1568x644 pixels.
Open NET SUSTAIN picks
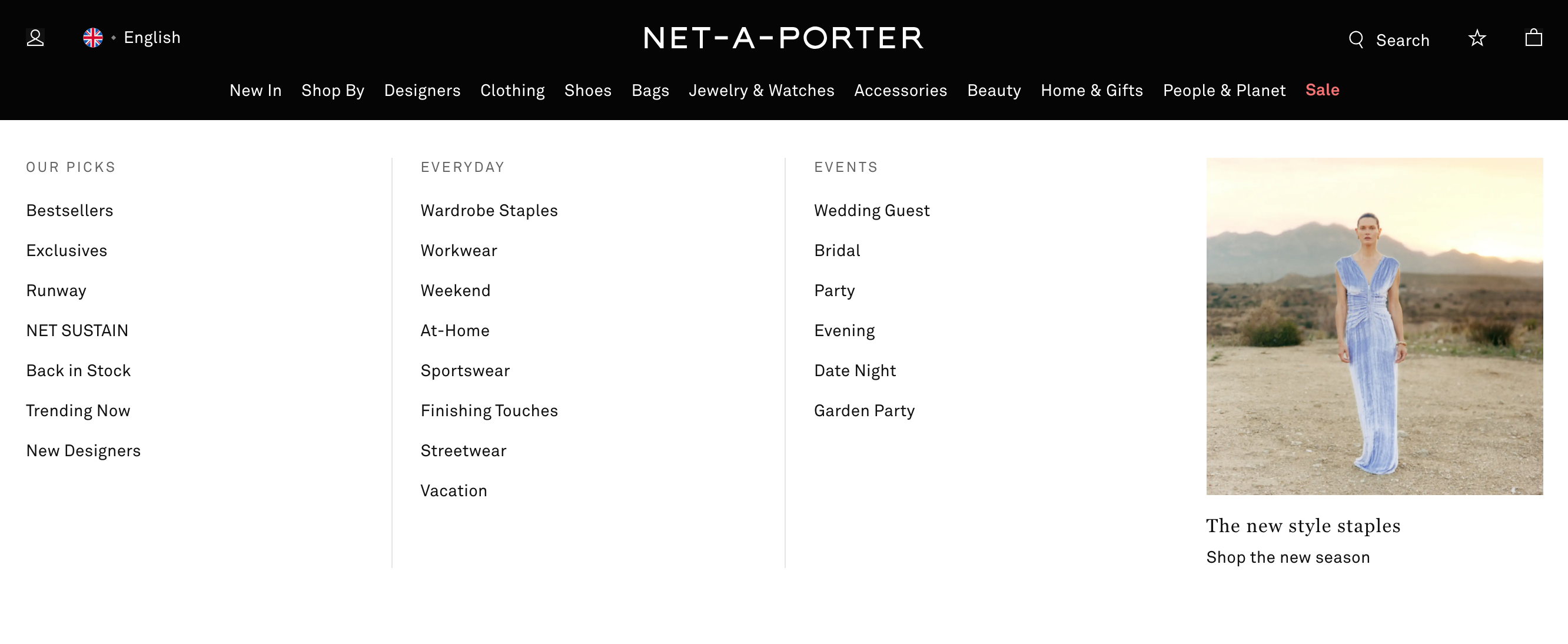click(x=77, y=330)
